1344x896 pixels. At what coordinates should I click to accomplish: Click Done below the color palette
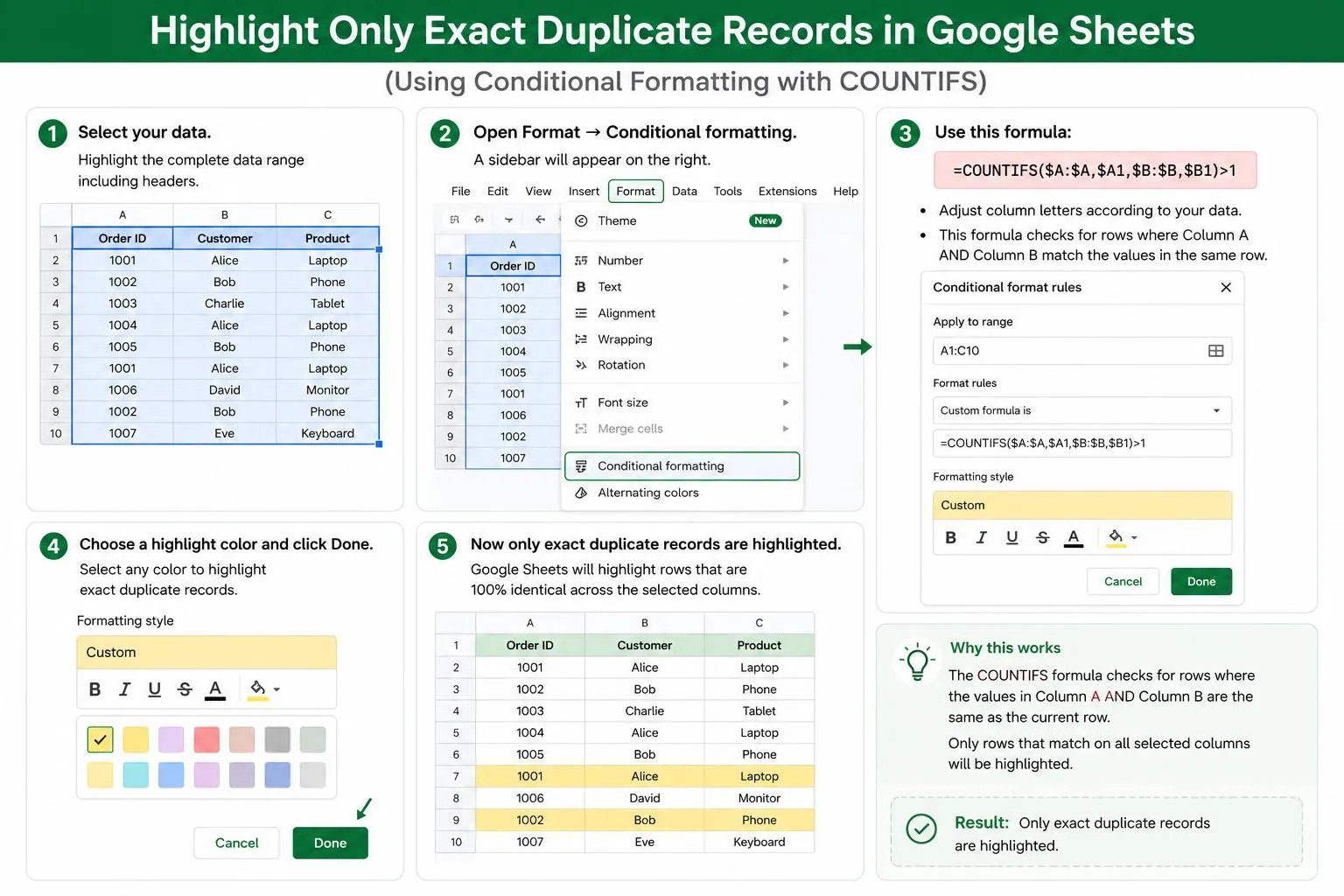(331, 843)
